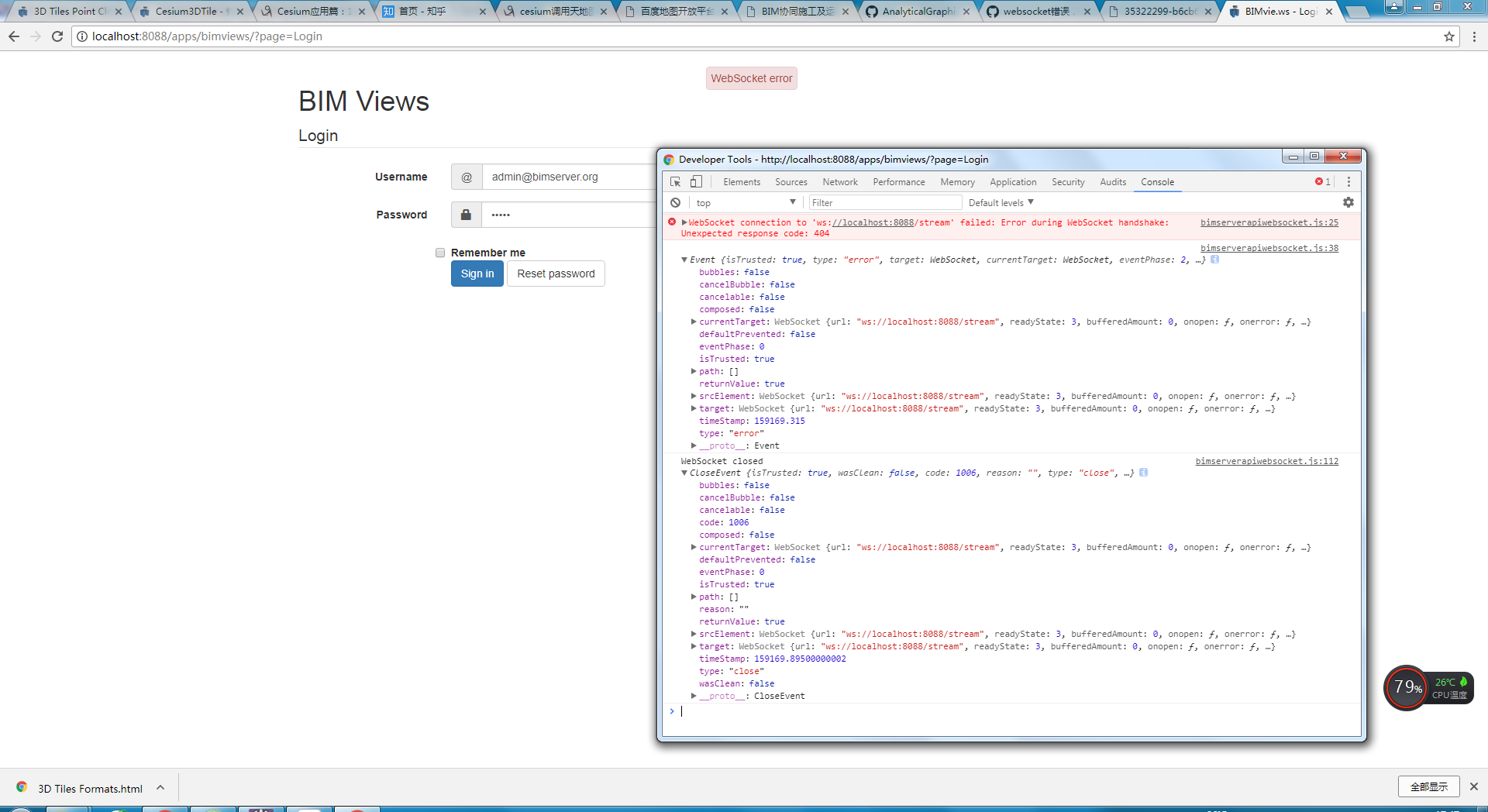Click the password lock icon
The width and height of the screenshot is (1488, 812).
[466, 215]
